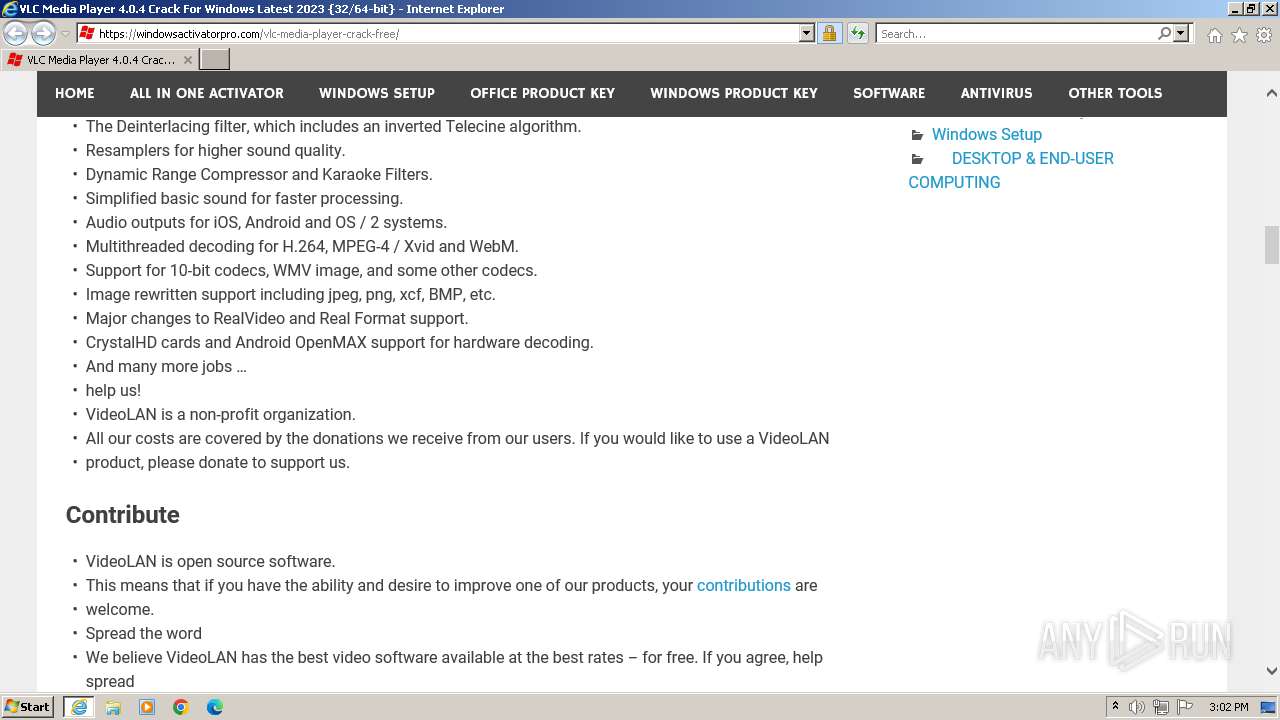Go forward with the browser Forward arrow

click(43, 33)
